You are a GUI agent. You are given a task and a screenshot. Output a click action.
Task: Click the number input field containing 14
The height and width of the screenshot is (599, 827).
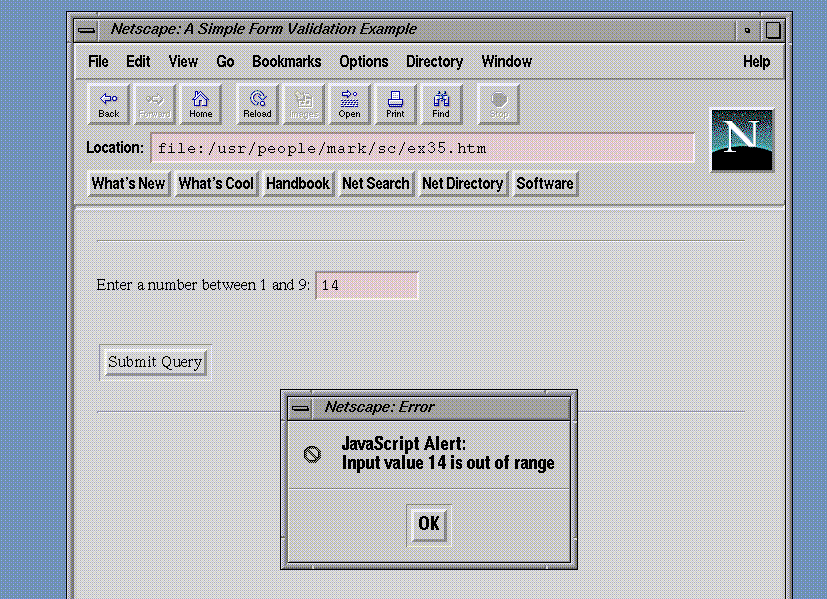[x=366, y=286]
